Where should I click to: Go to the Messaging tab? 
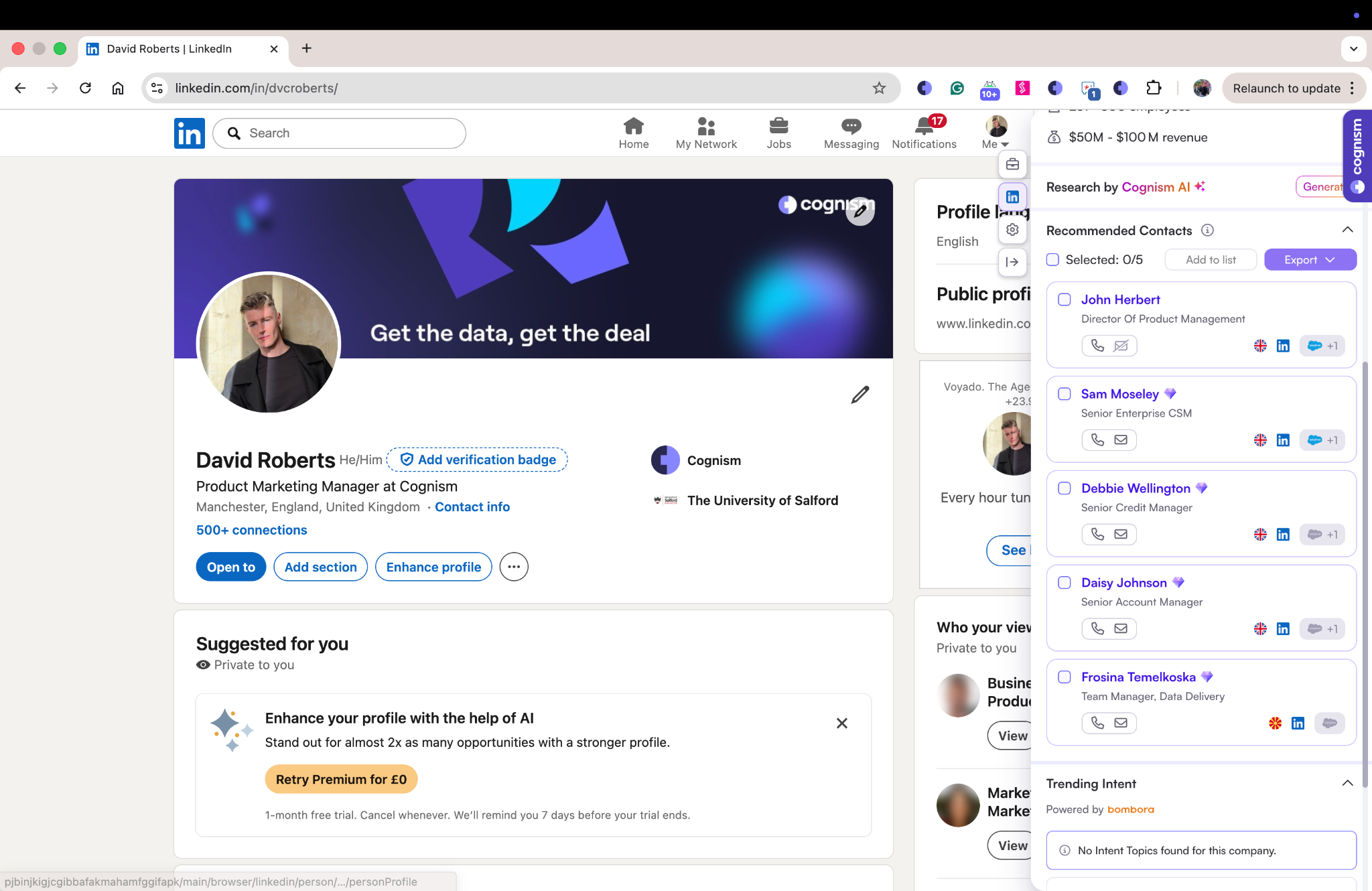(x=851, y=133)
